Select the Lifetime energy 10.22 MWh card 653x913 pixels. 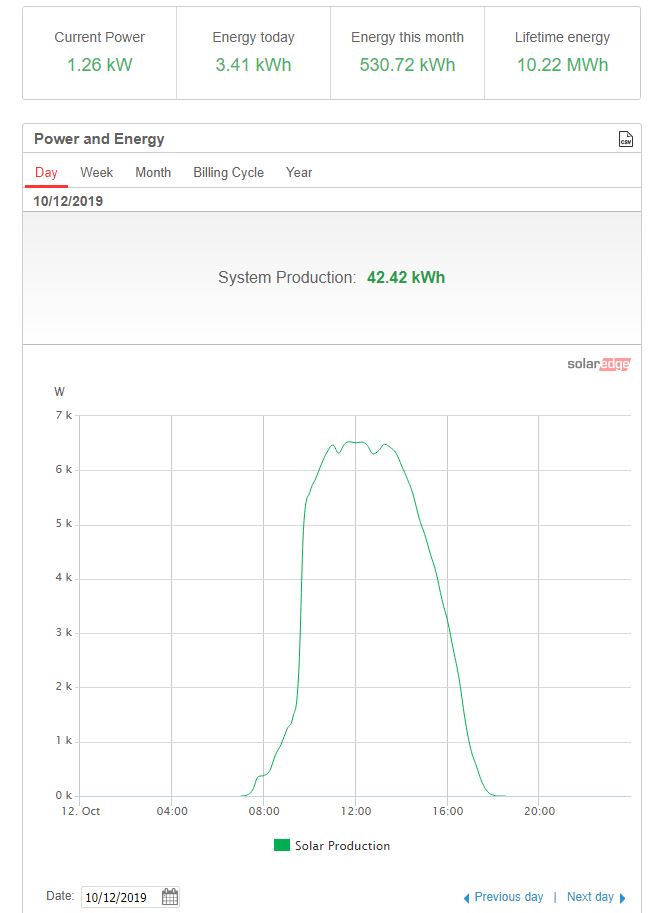(562, 53)
